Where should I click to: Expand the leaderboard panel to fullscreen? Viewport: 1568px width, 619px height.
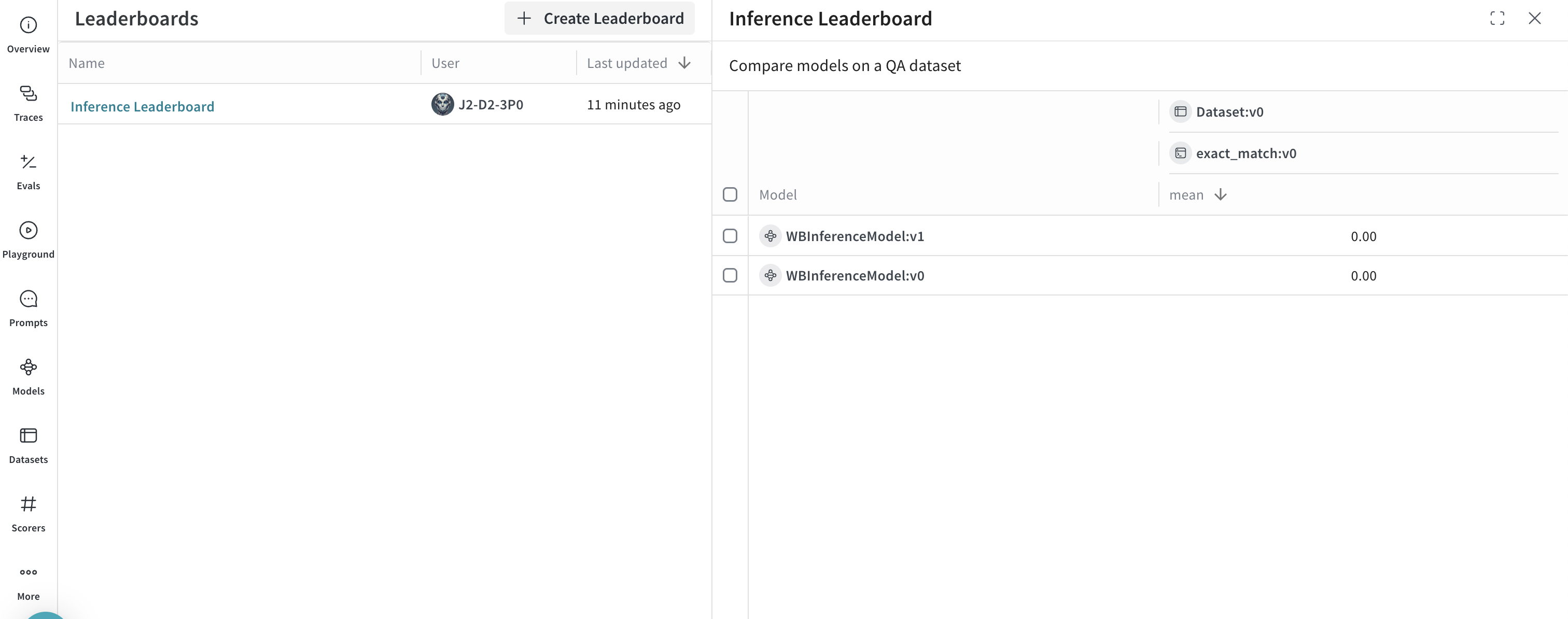pos(1497,18)
